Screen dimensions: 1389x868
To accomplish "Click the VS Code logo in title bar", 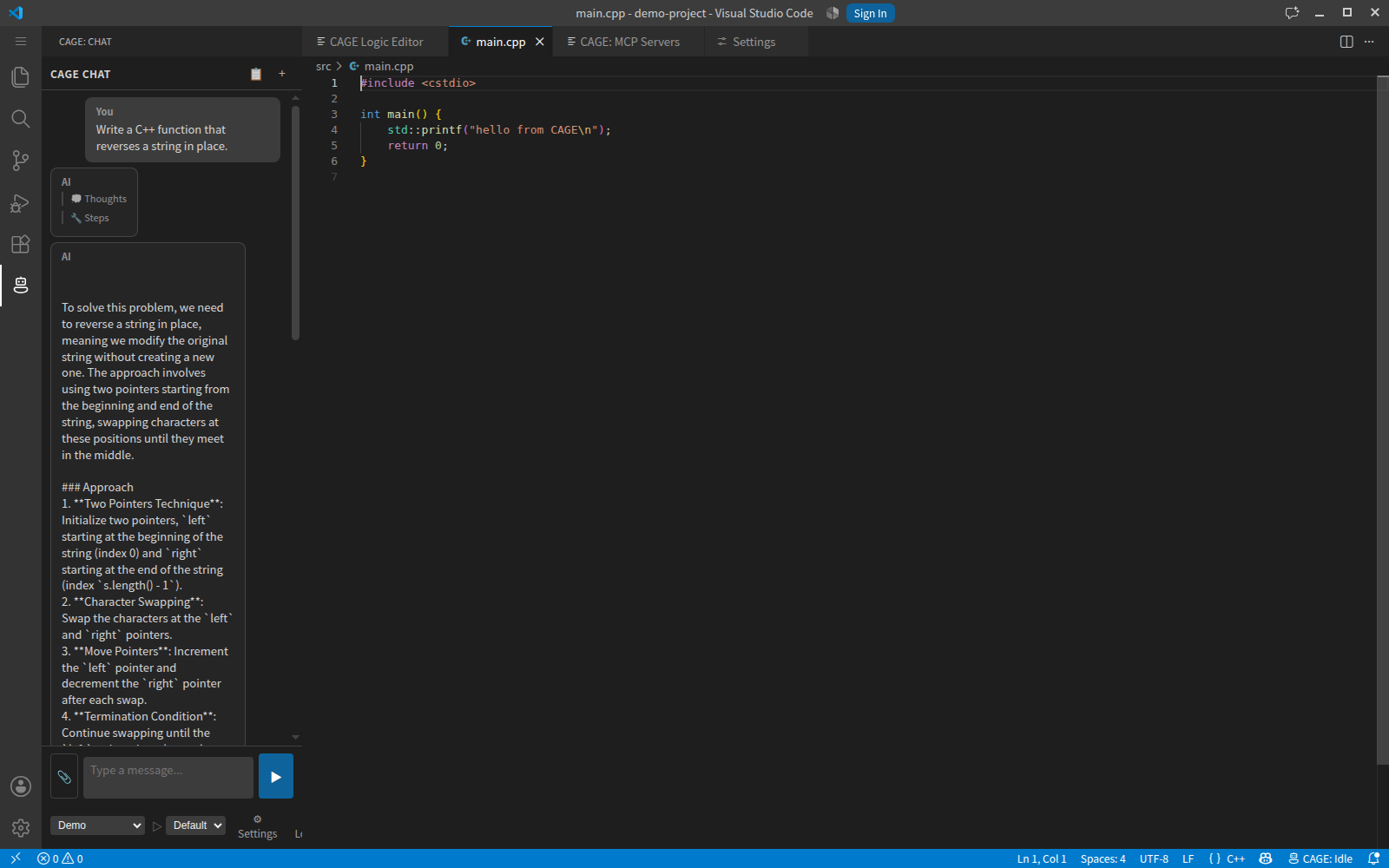I will [16, 13].
